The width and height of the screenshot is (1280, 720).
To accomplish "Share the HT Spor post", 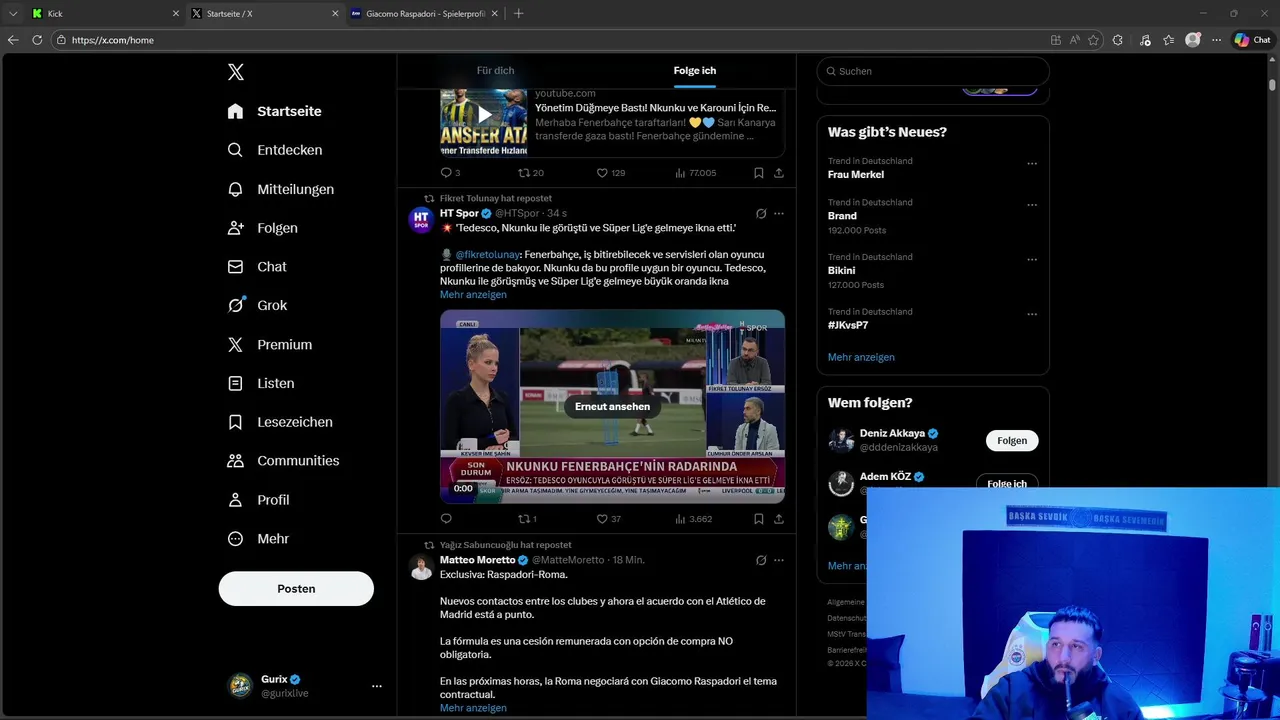I will click(x=779, y=519).
